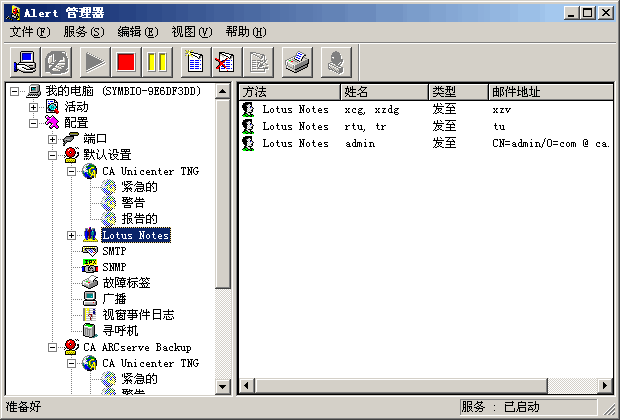The image size is (620, 420).
Task: Click the yellow Pause service button
Action: point(157,62)
